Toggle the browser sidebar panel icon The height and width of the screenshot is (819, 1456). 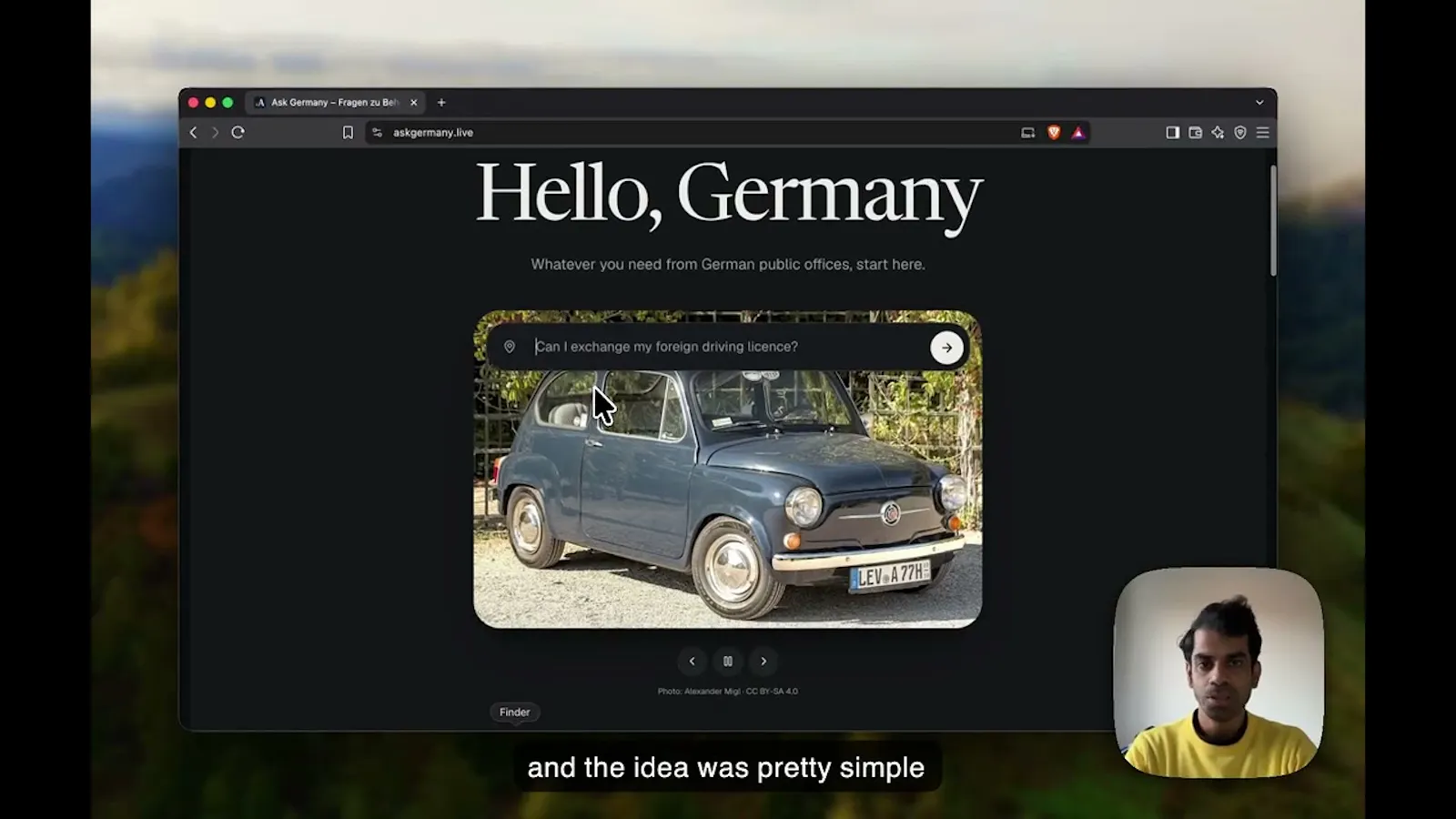pos(1173,133)
